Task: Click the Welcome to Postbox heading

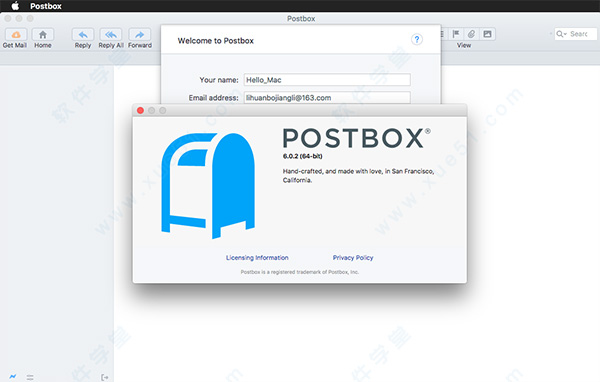Action: pyautogui.click(x=215, y=41)
